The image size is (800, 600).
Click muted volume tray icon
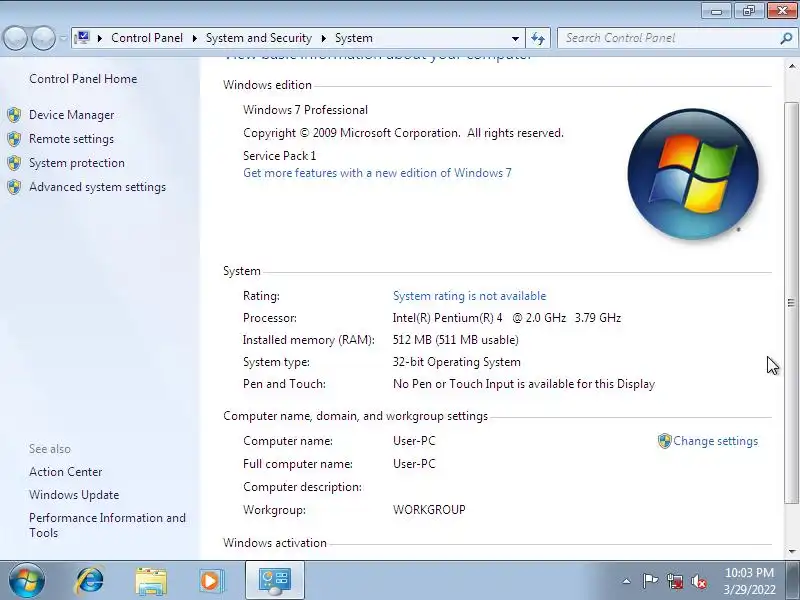point(698,581)
